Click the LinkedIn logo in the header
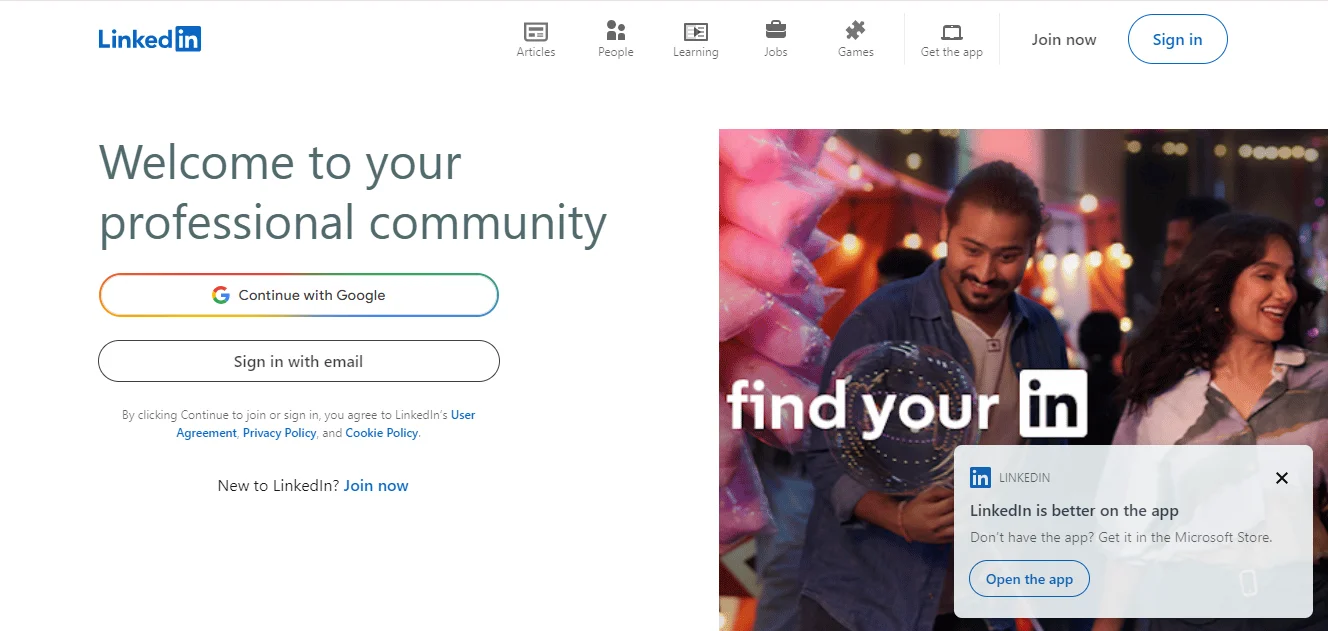This screenshot has height=631, width=1328. [x=150, y=39]
